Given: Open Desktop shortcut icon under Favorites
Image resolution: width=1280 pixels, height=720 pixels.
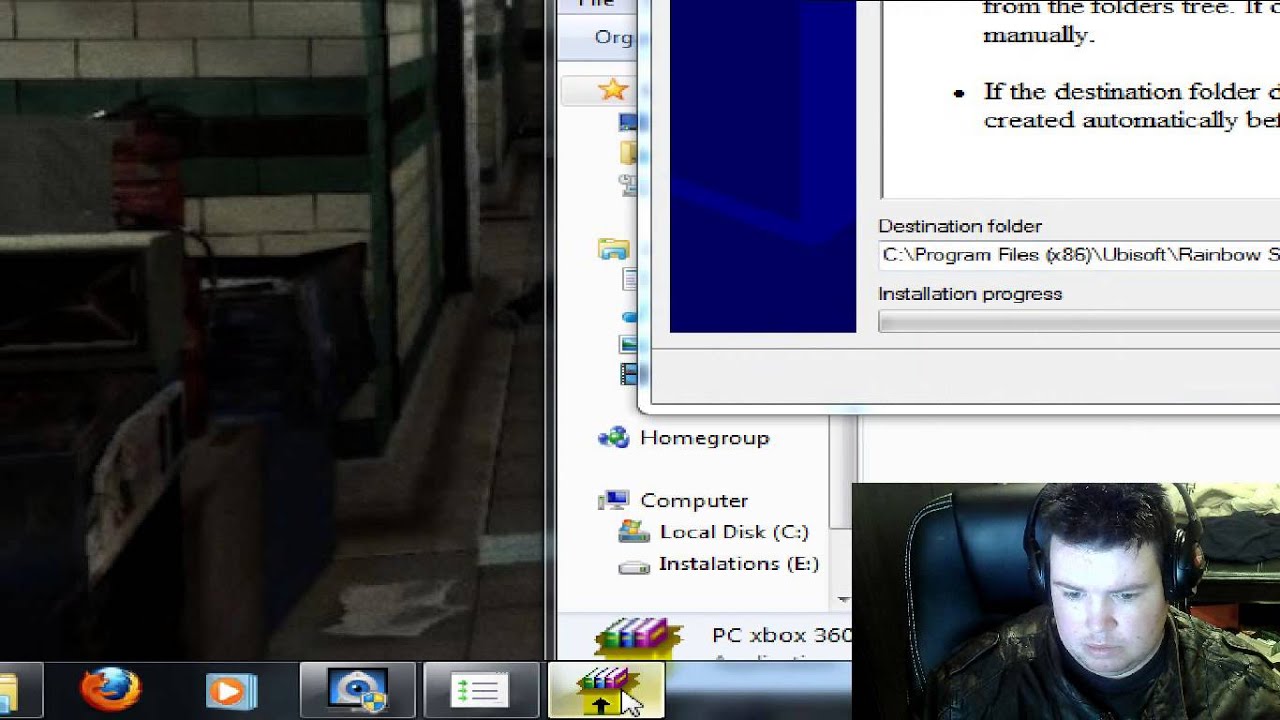Looking at the screenshot, I should click(x=628, y=122).
